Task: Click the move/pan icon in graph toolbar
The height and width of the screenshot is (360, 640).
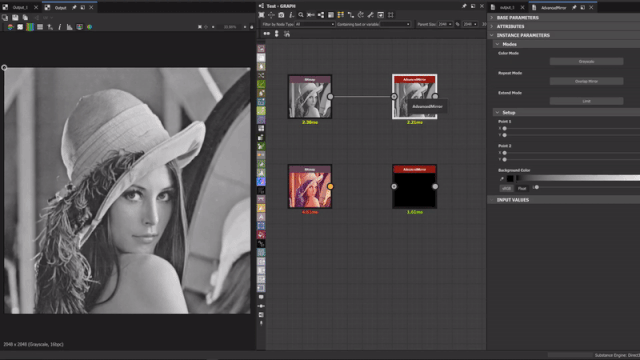Action: point(271,15)
